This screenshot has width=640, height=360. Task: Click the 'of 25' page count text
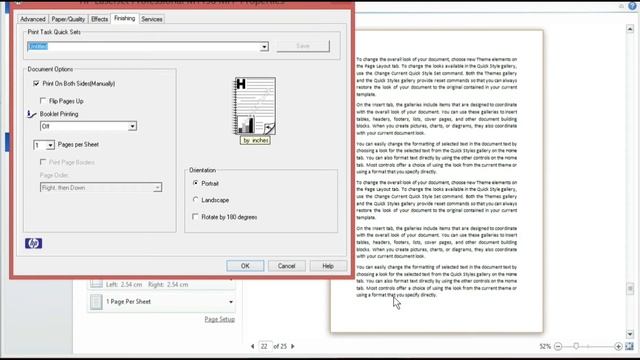coord(280,346)
